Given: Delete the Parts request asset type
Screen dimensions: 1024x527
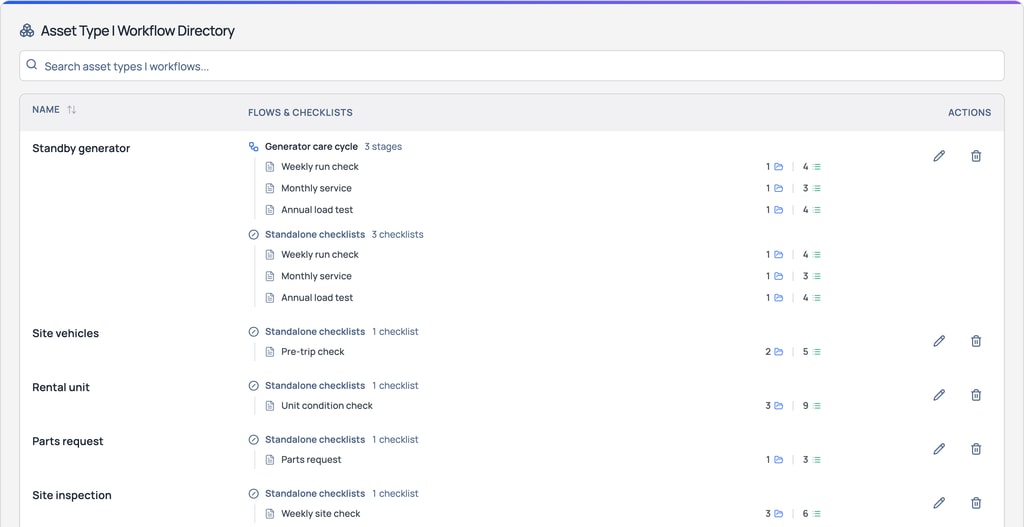Looking at the screenshot, I should pyautogui.click(x=976, y=449).
